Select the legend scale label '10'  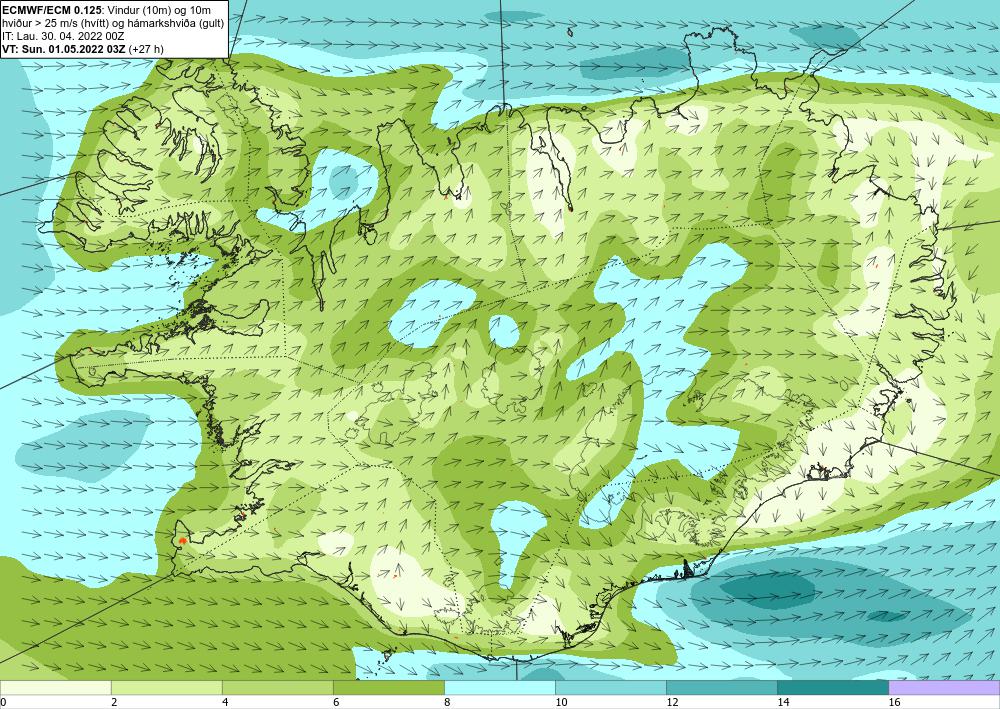point(561,703)
